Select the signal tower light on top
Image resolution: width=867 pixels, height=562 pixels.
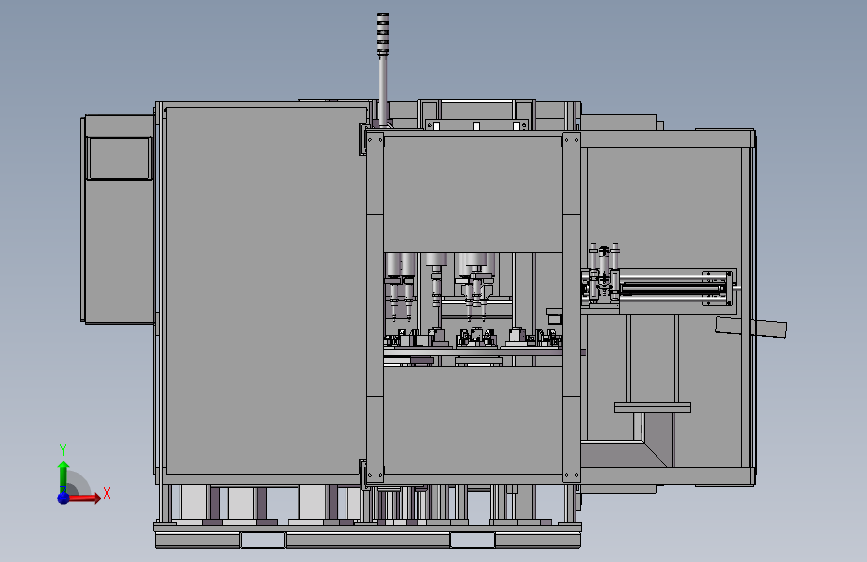pos(383,35)
